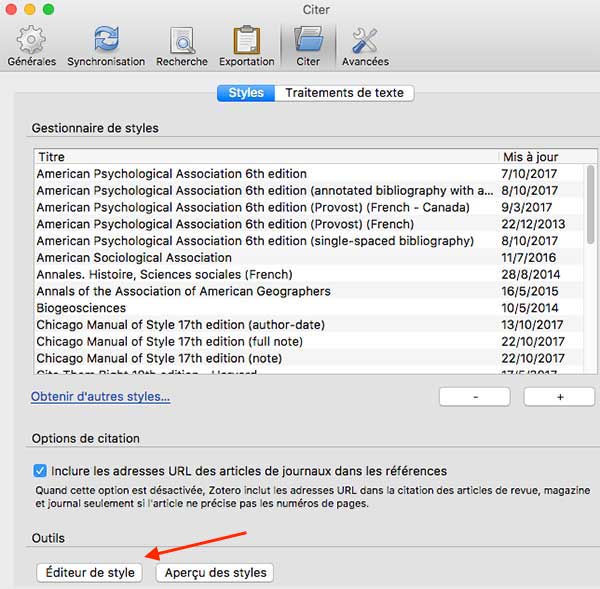This screenshot has width=600, height=589.
Task: Switch to the Styles tab
Action: coord(246,93)
